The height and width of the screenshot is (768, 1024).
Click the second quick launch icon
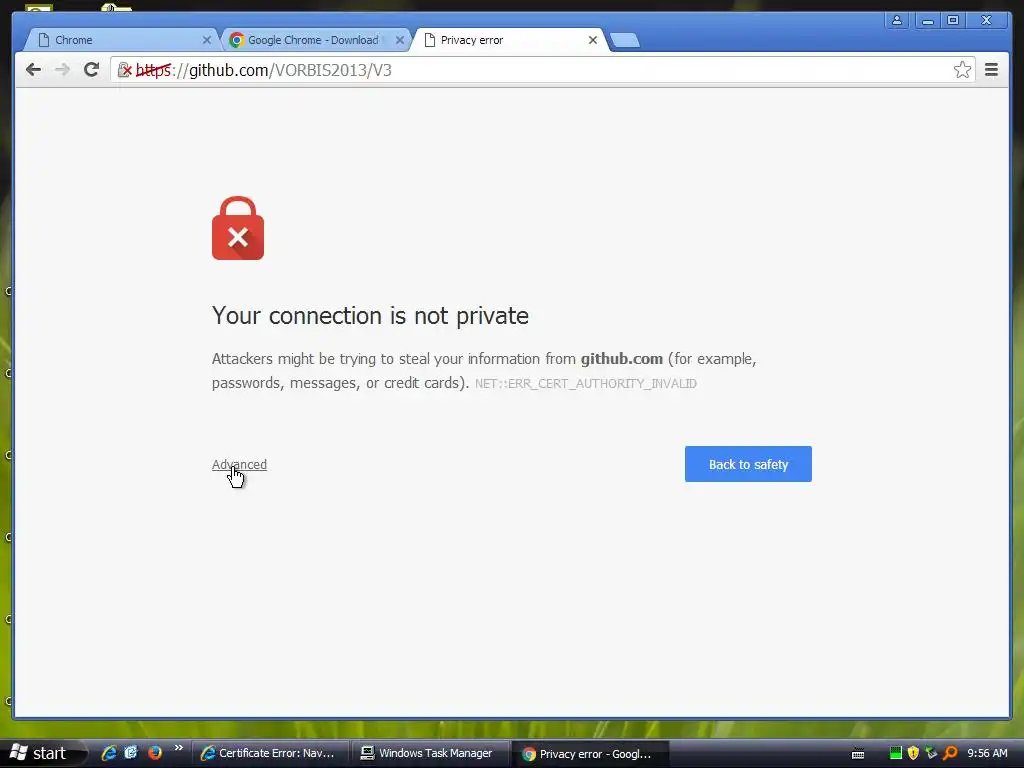131,753
